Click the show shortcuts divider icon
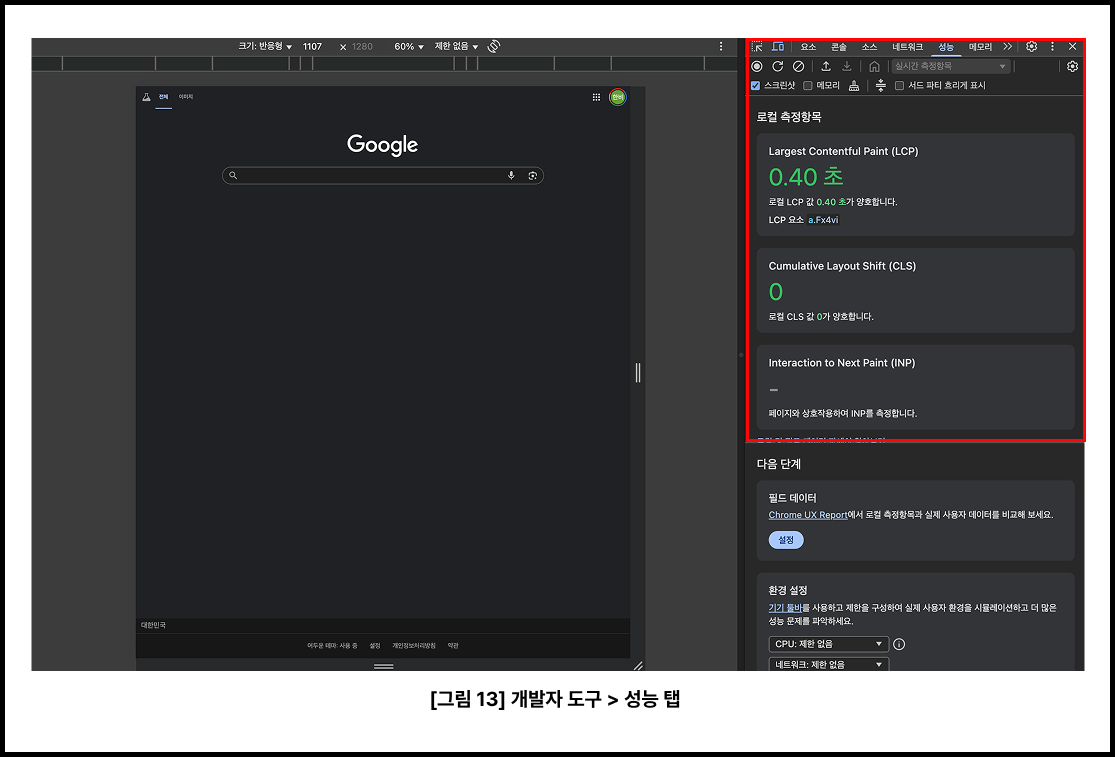Viewport: 1115px width, 757px height. [880, 85]
